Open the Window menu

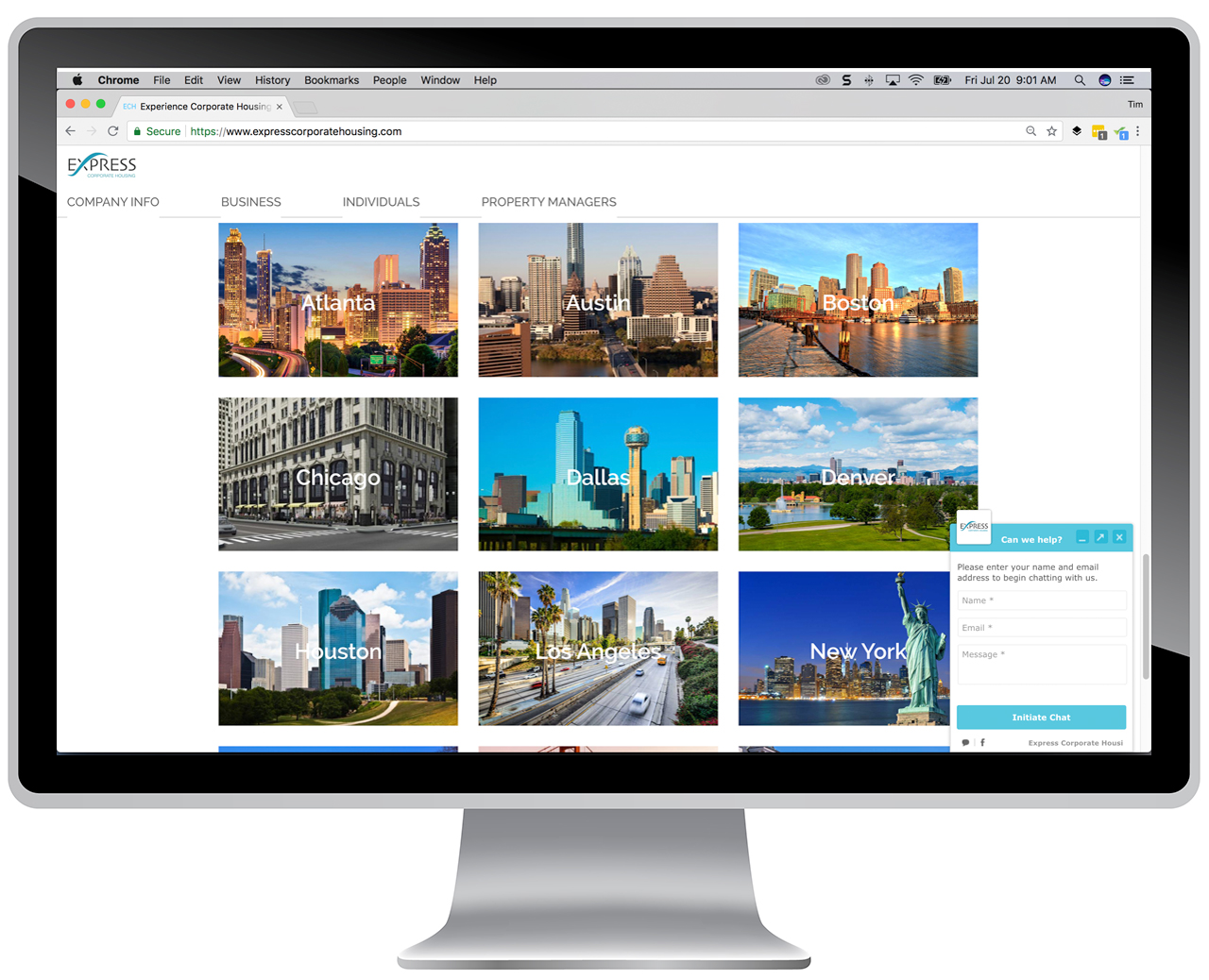(440, 80)
